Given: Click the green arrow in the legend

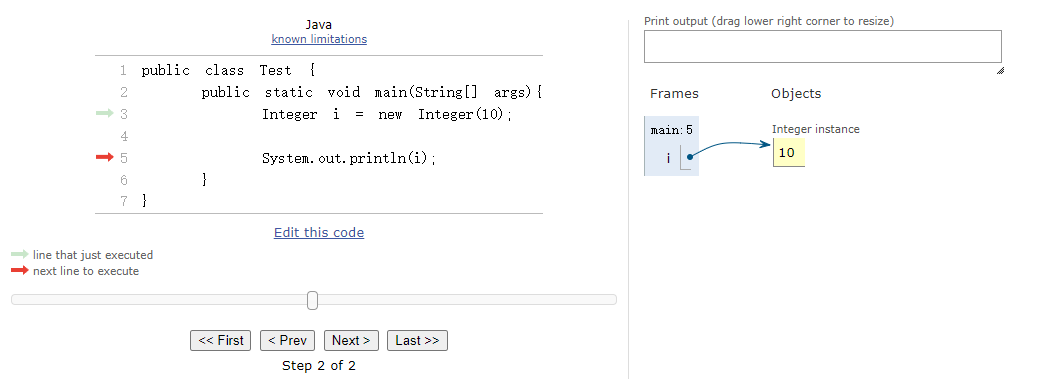Looking at the screenshot, I should pos(20,255).
